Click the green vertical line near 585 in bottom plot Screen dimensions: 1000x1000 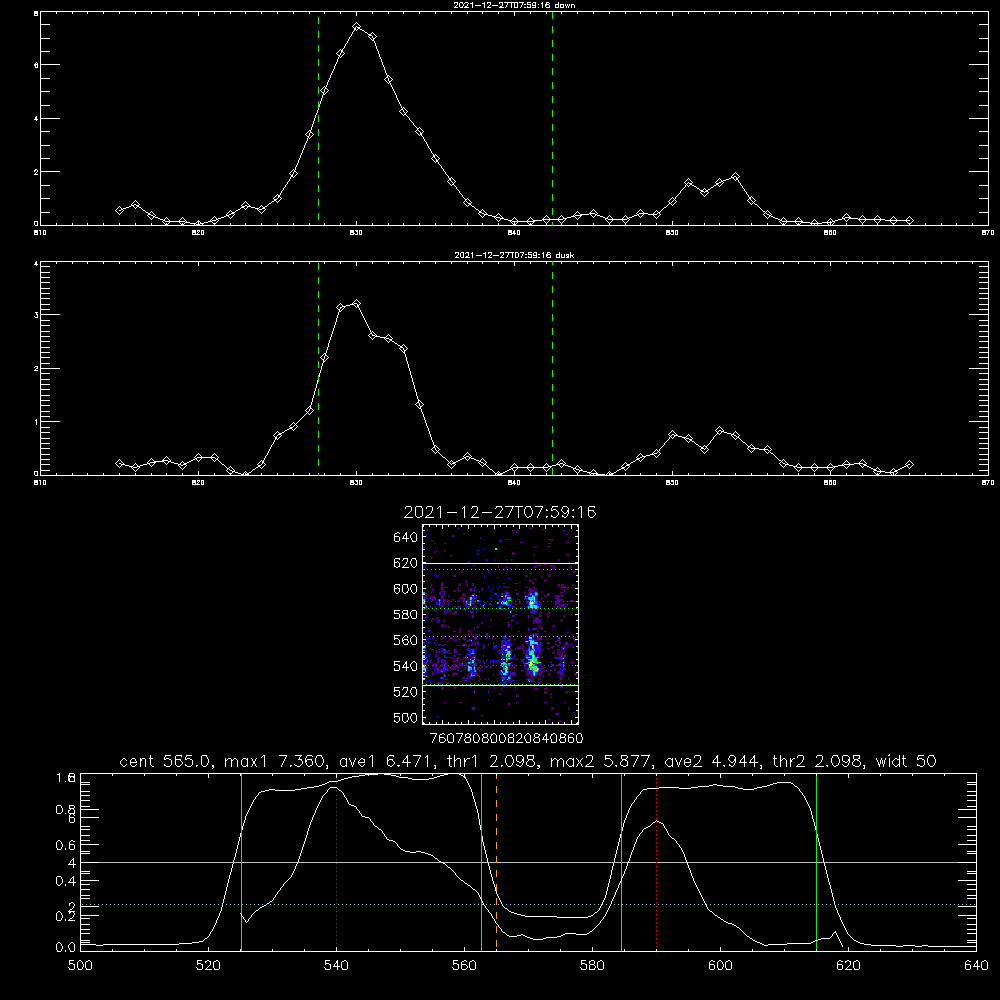pos(621,862)
